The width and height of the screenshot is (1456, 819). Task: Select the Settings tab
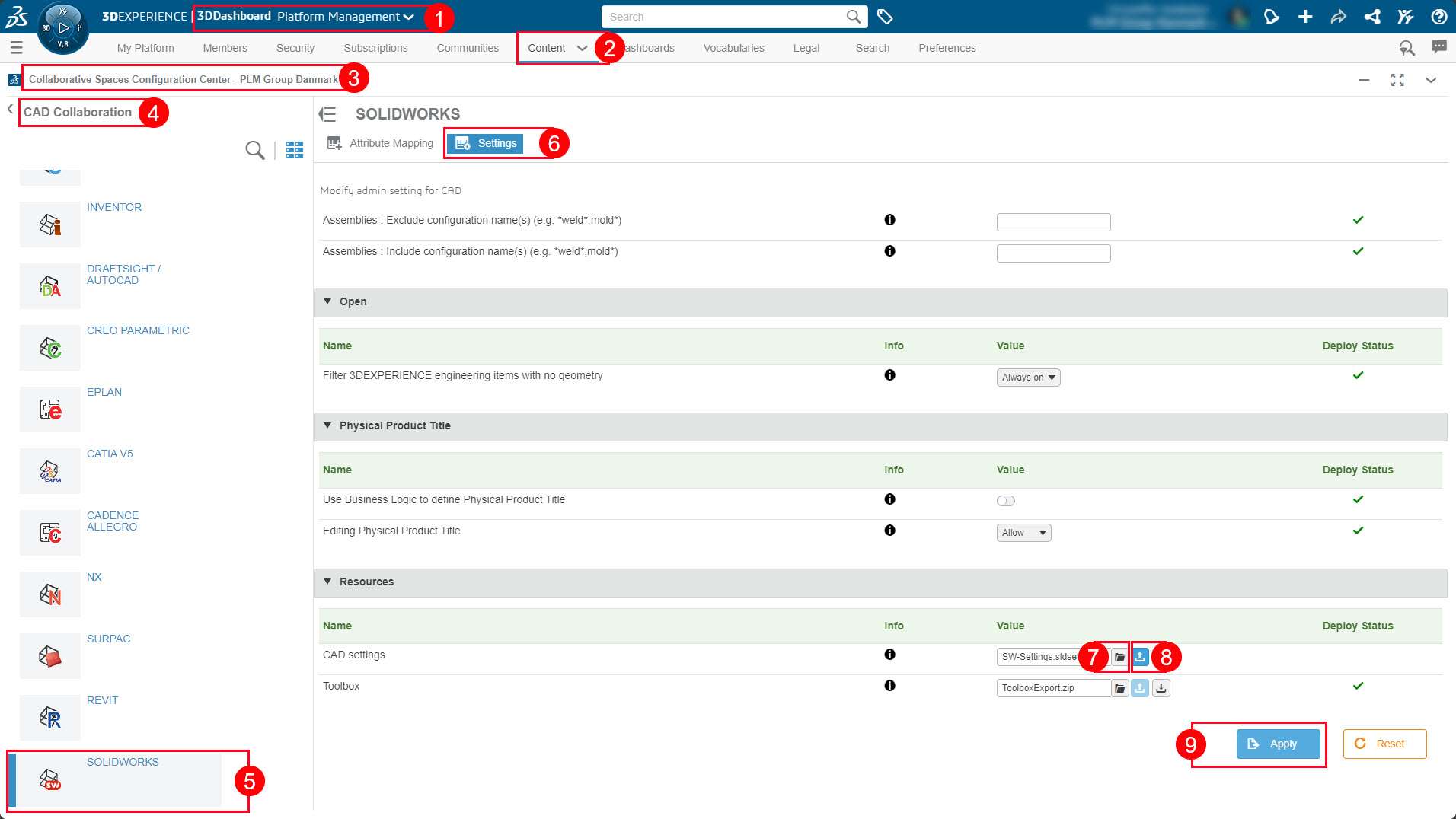[486, 143]
